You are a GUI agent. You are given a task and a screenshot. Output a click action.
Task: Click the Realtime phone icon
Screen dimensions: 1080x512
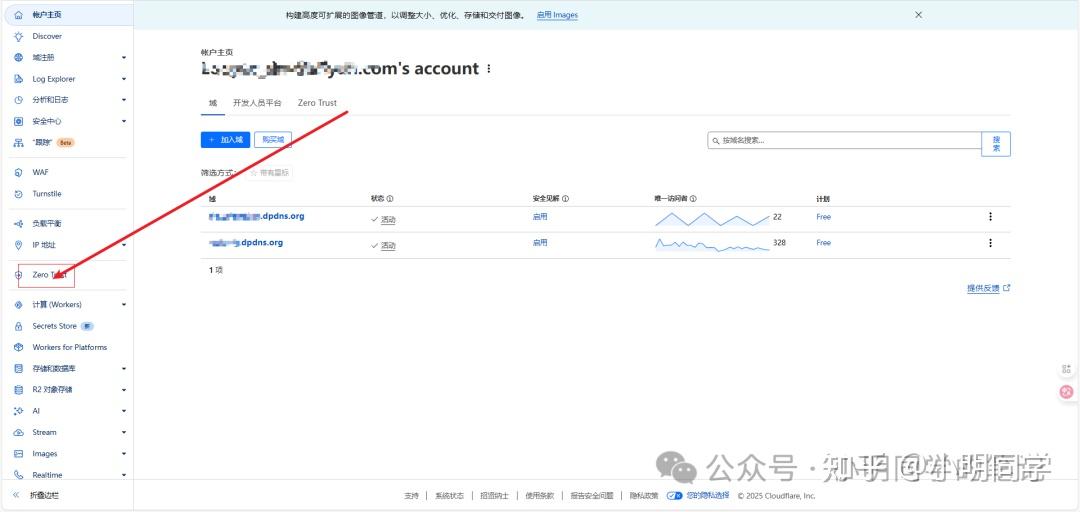tap(19, 475)
